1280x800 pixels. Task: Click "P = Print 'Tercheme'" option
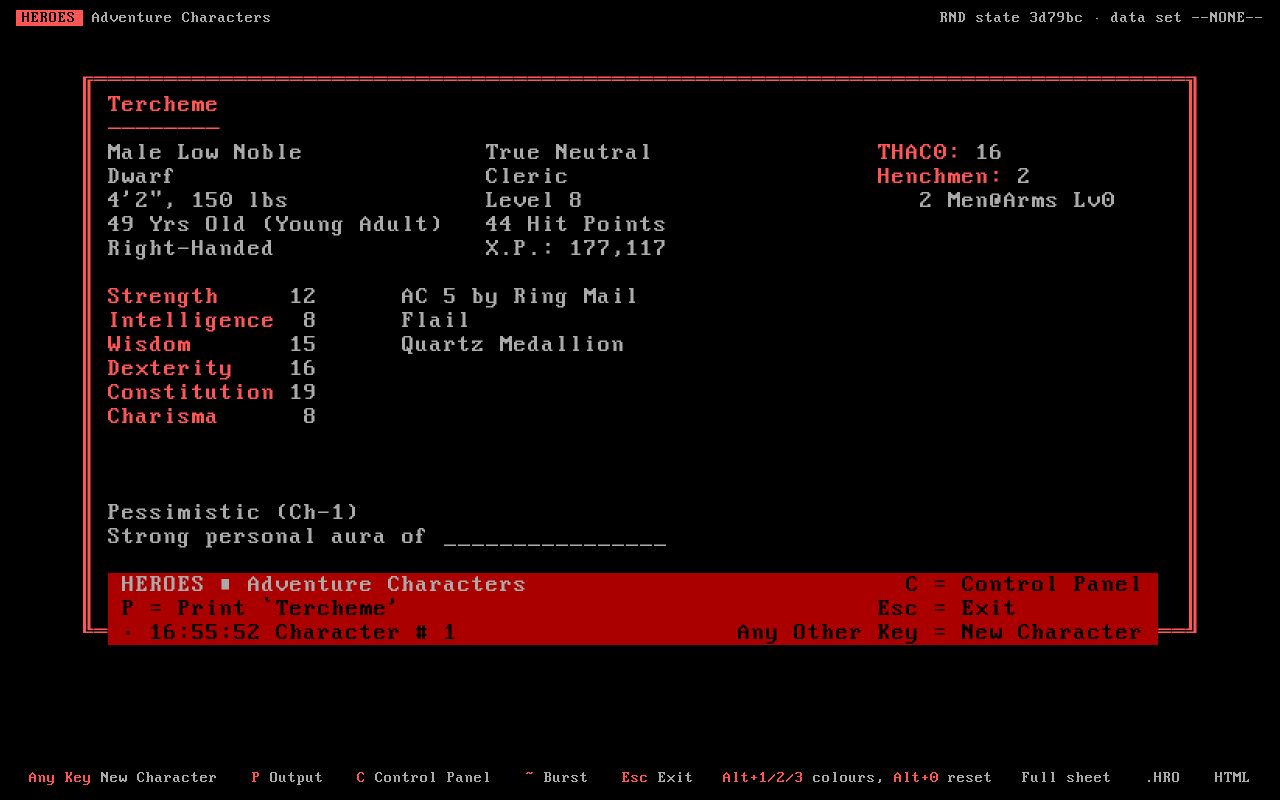point(260,608)
